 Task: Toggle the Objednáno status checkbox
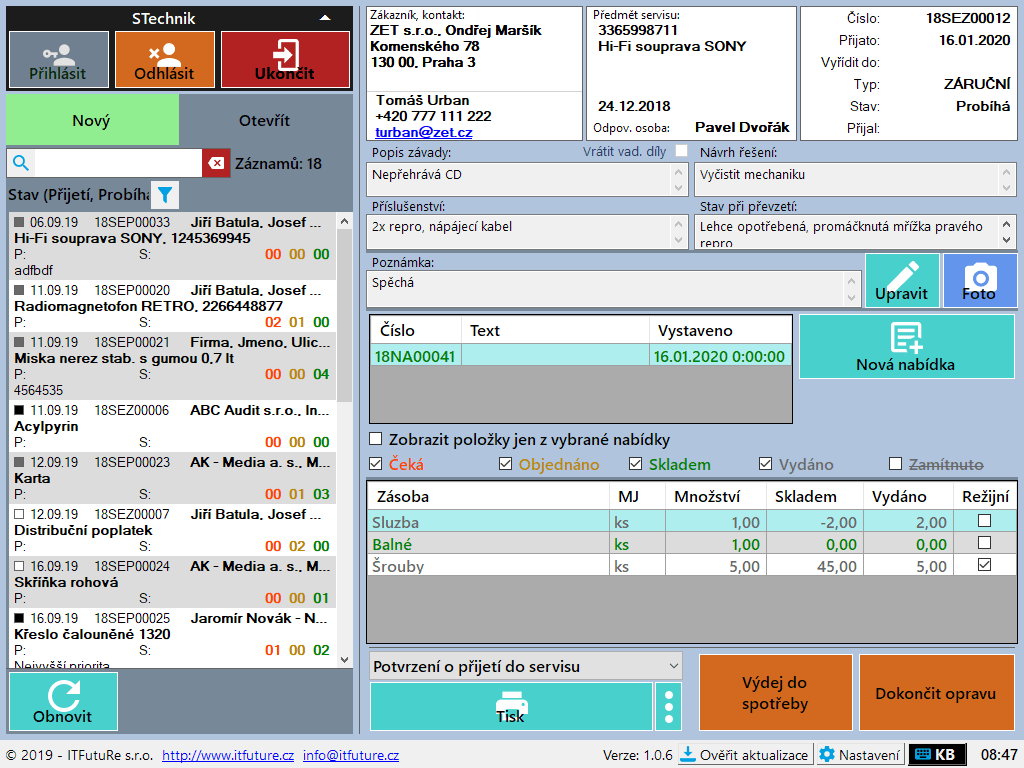(505, 464)
